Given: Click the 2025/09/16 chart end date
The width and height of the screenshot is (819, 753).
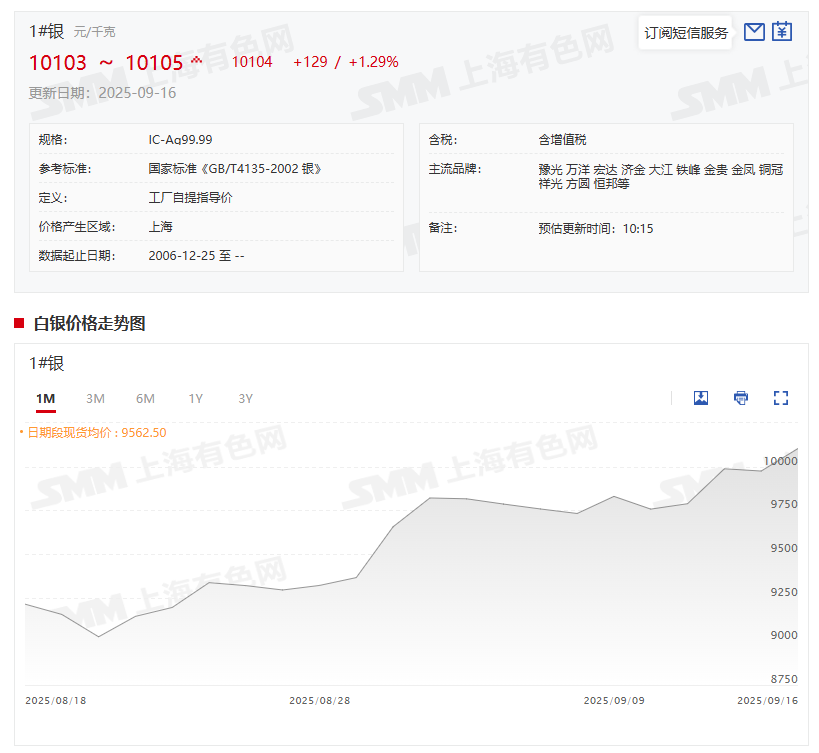Looking at the screenshot, I should tap(767, 701).
